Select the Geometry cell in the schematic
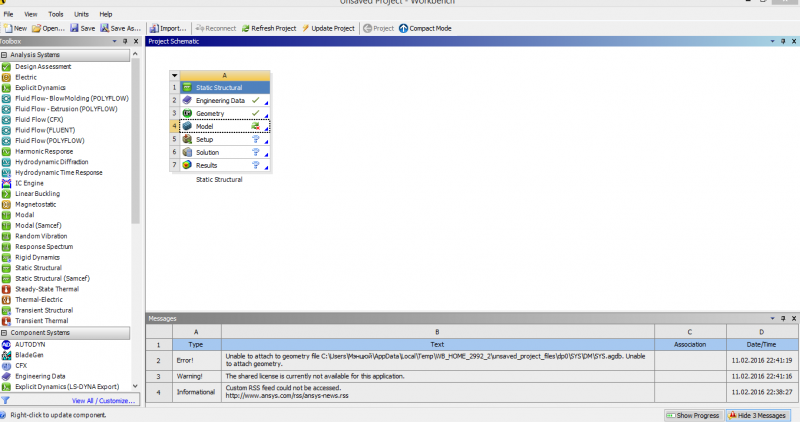 pyautogui.click(x=224, y=113)
